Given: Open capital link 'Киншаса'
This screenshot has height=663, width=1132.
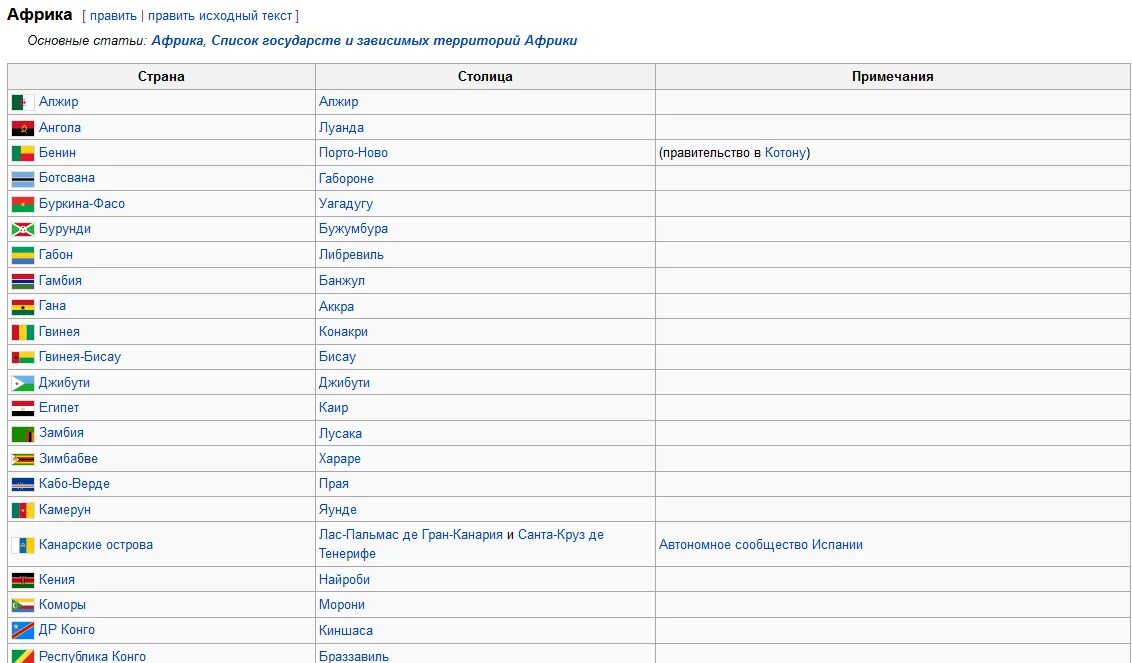Looking at the screenshot, I should click(x=346, y=630).
